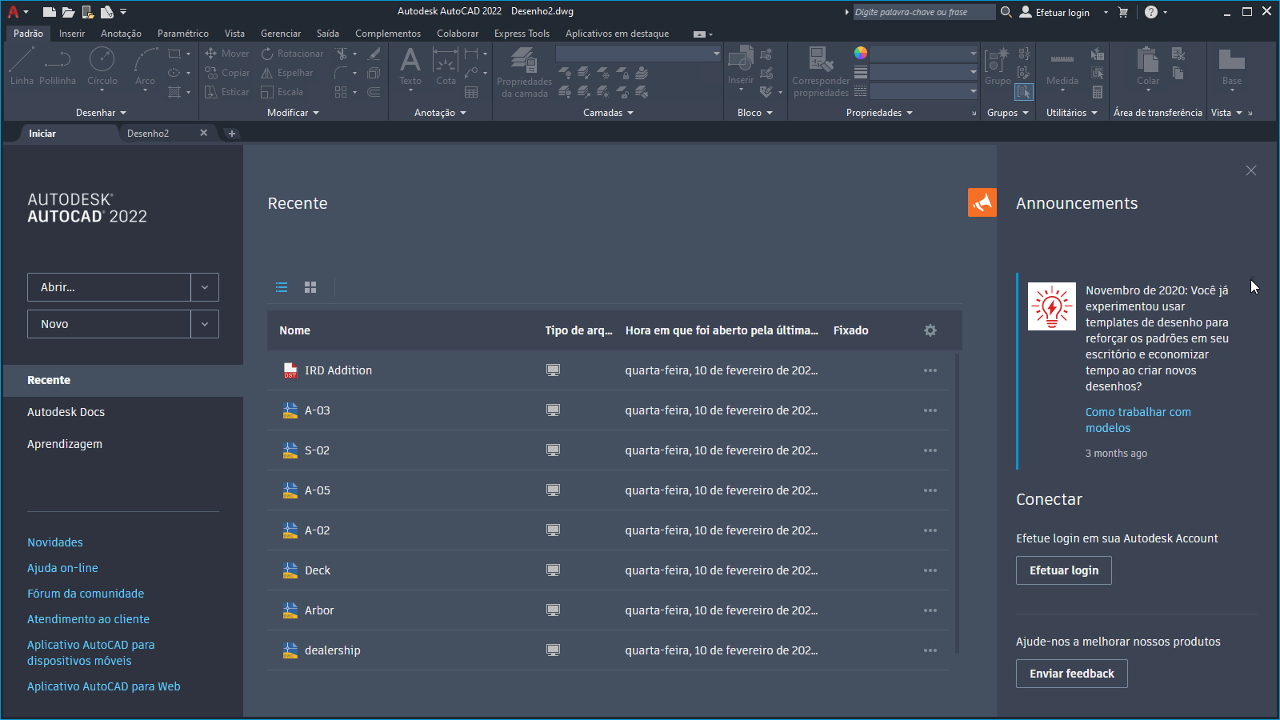
Task: Open the Paramétrico ribbon tab
Action: [x=183, y=33]
